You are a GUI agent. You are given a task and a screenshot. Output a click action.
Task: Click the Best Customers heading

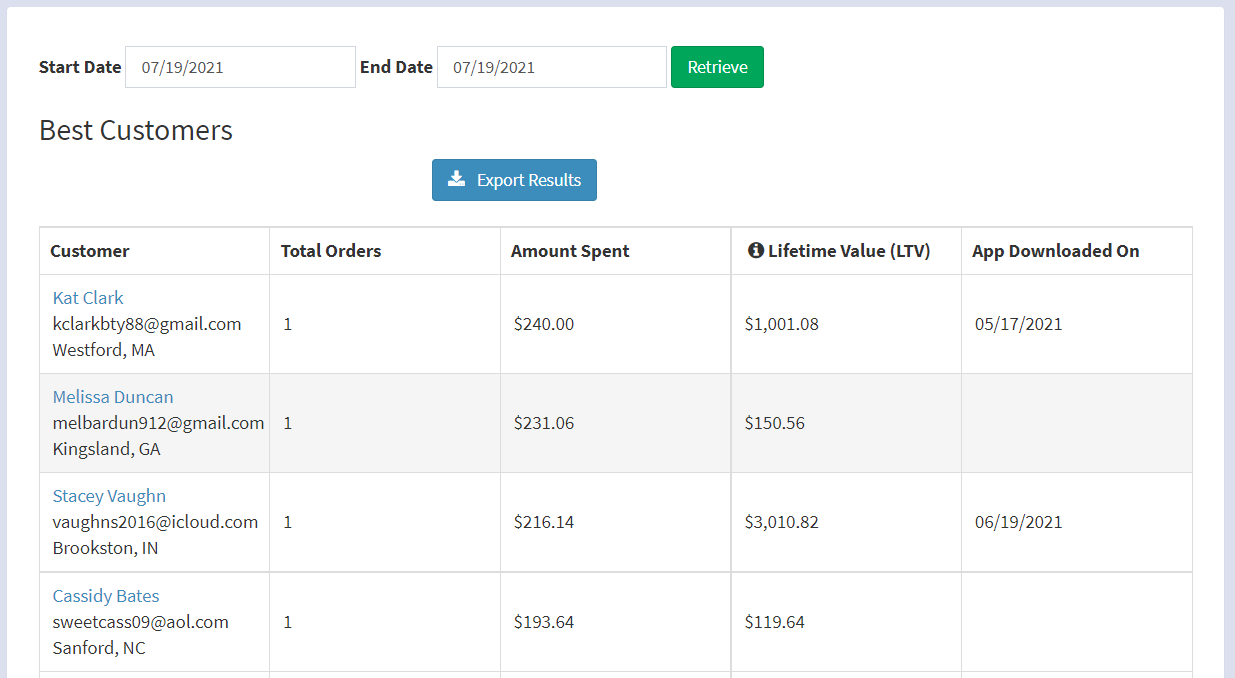pos(136,130)
